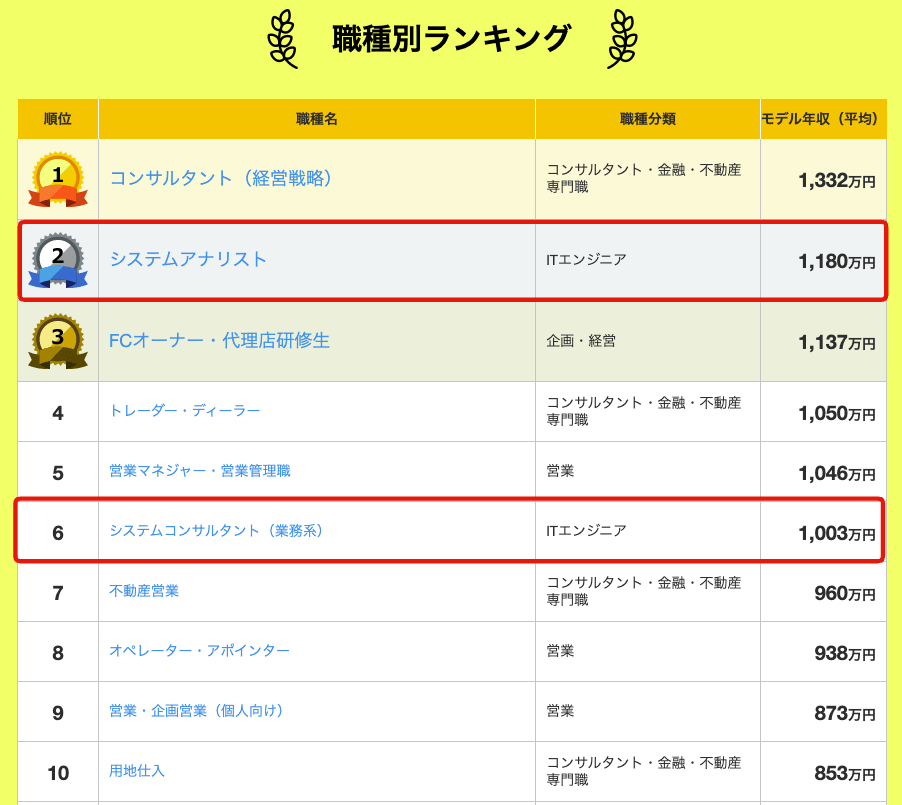Image resolution: width=902 pixels, height=805 pixels.
Task: Click rank number 4
Action: click(x=58, y=413)
